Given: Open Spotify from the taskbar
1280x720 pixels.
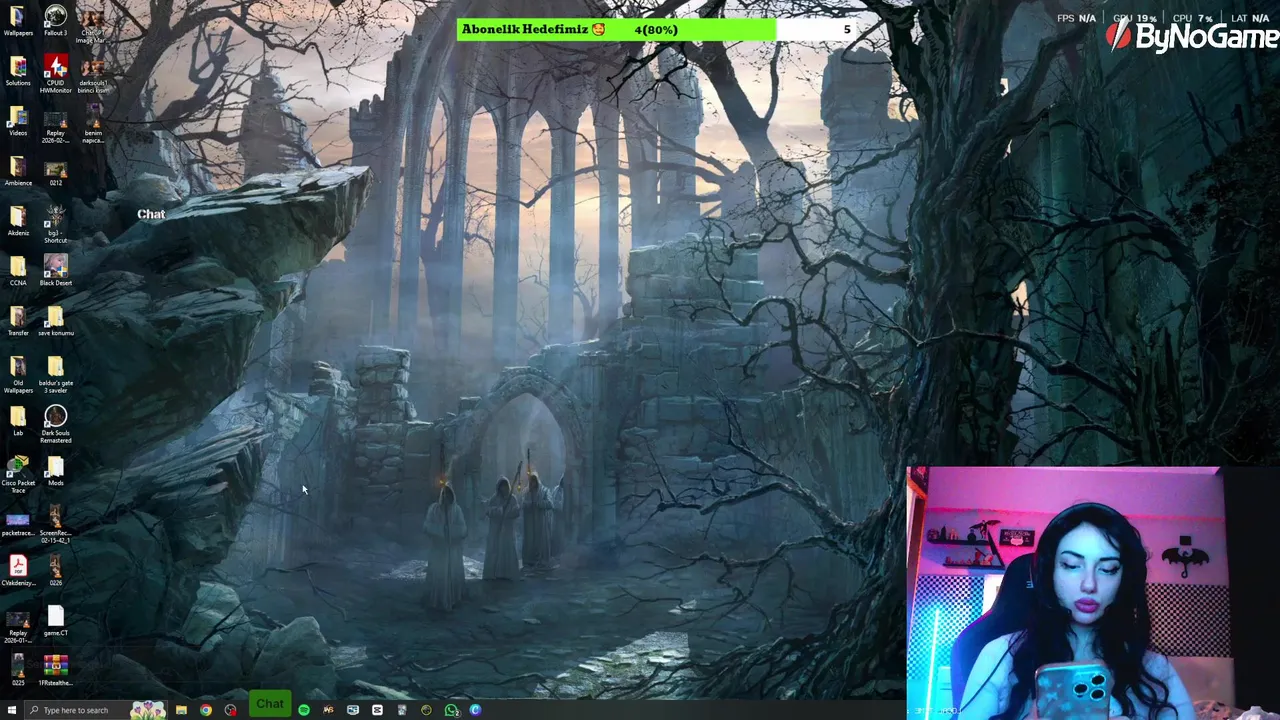Looking at the screenshot, I should (x=304, y=710).
